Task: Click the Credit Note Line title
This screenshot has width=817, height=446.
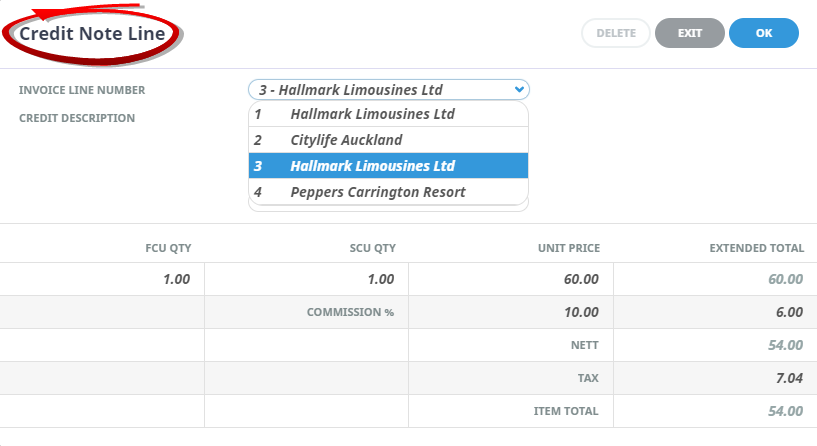Action: click(x=92, y=34)
